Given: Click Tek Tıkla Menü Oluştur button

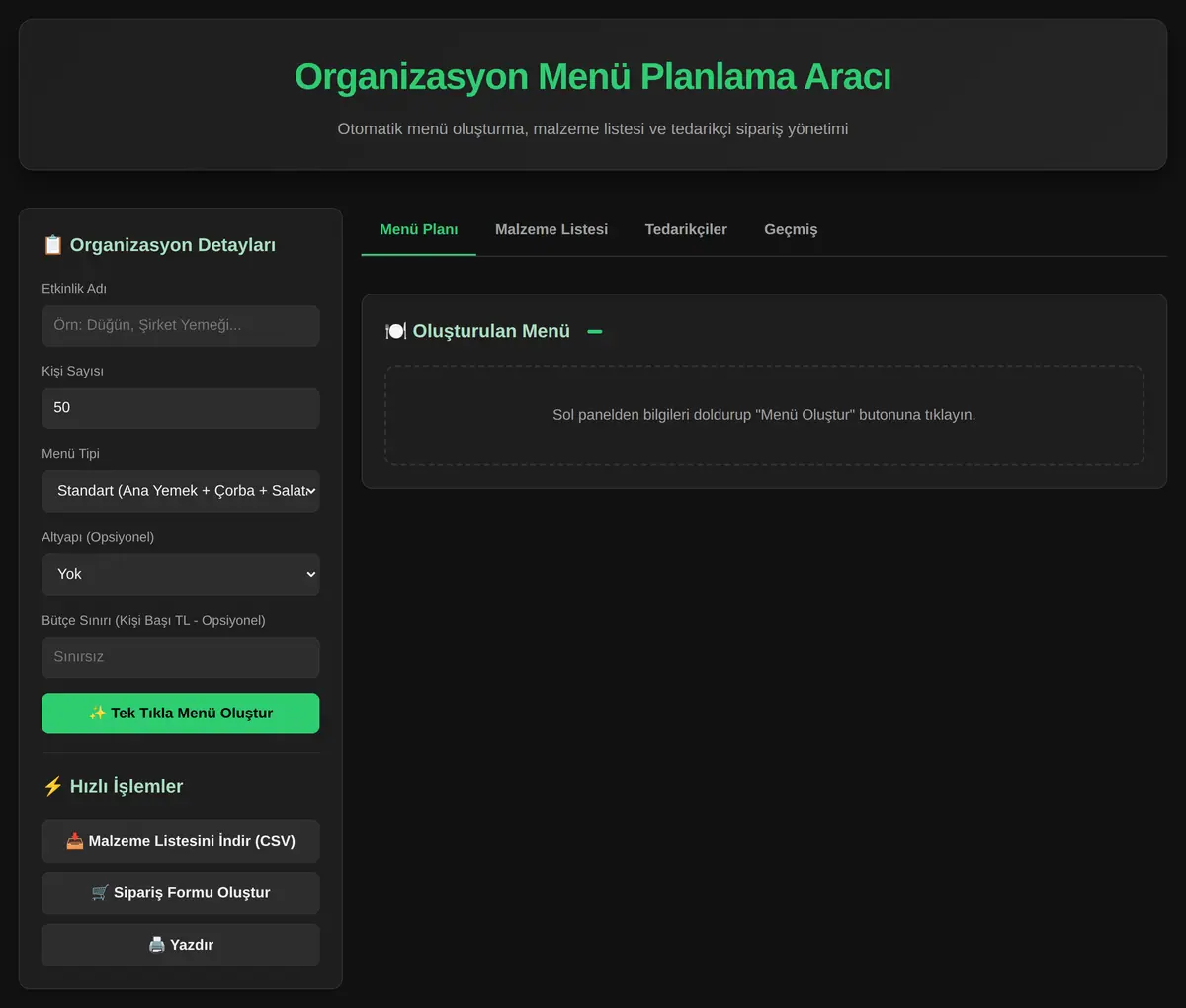Looking at the screenshot, I should pyautogui.click(x=180, y=714).
